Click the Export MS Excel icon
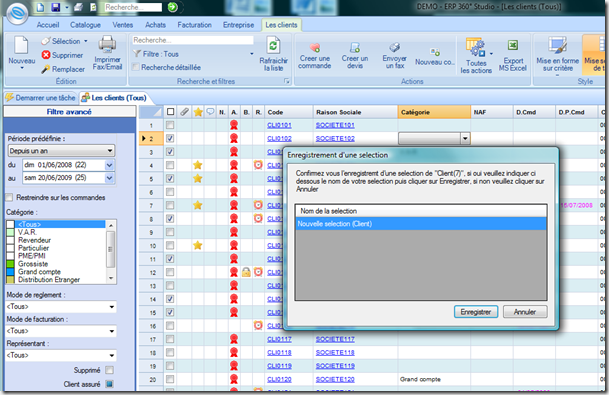Viewport: 609px width, 395px height. [513, 45]
